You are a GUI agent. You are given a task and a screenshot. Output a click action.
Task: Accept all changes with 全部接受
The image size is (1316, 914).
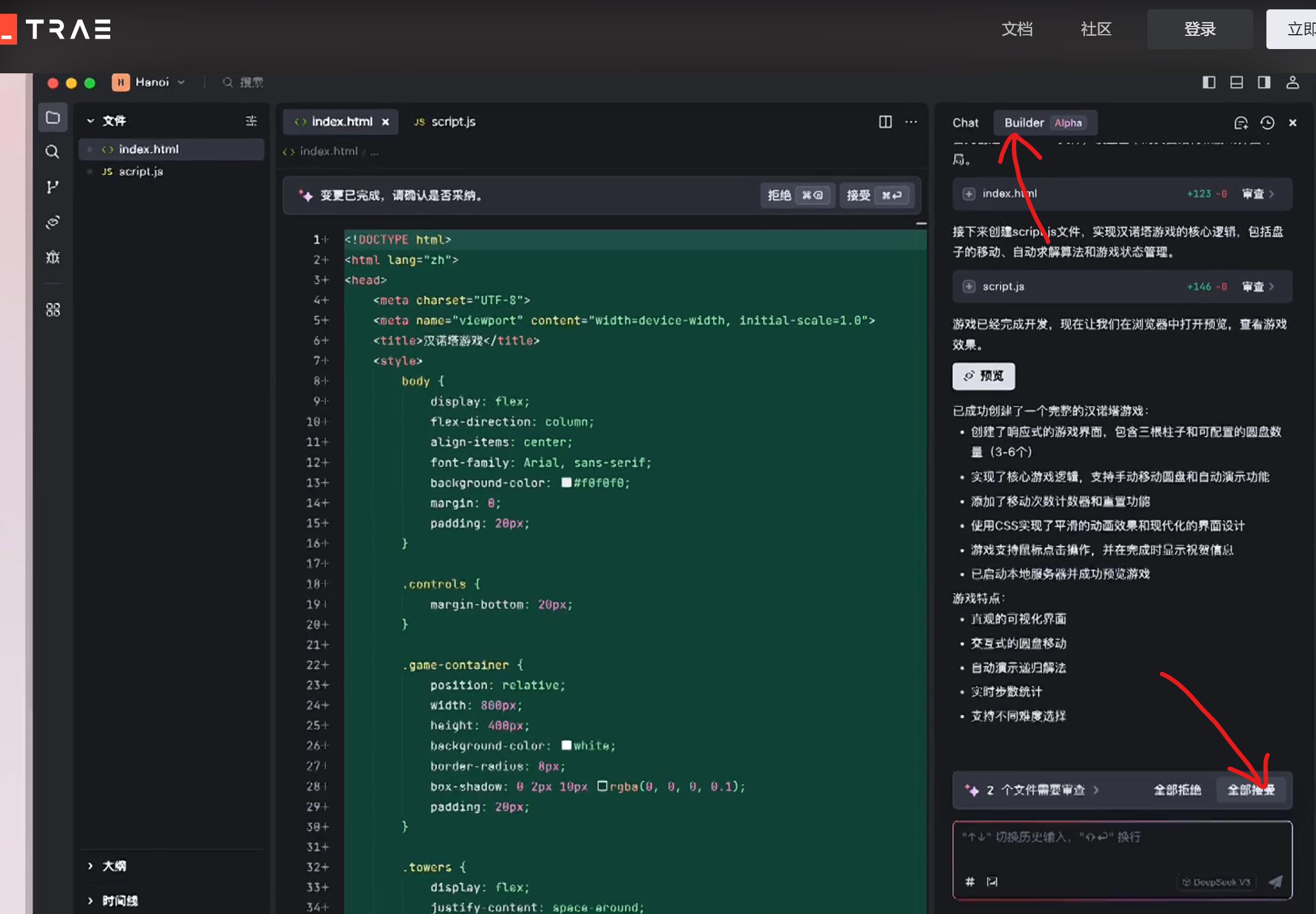[1252, 789]
